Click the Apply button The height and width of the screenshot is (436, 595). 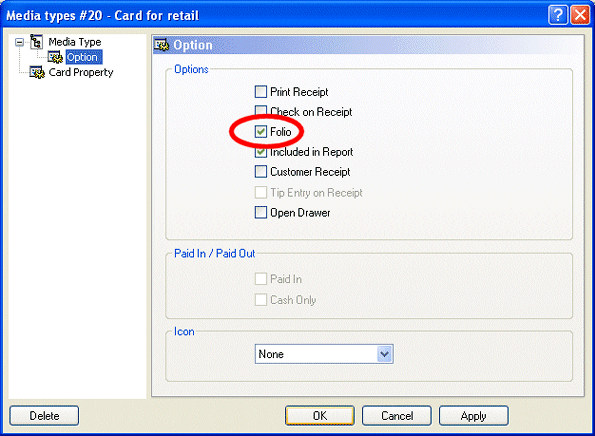point(474,416)
